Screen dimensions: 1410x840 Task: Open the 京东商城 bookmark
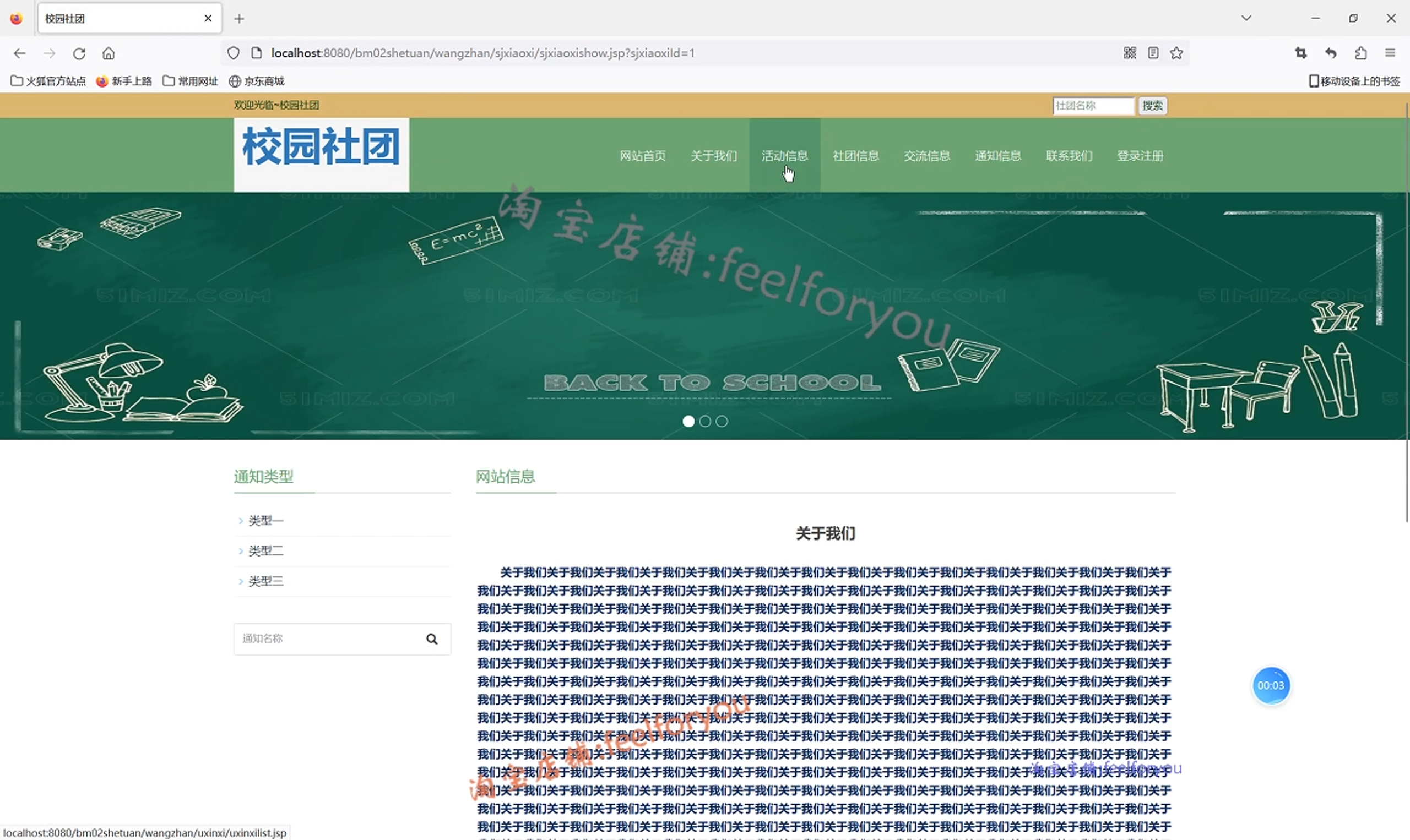[x=257, y=81]
